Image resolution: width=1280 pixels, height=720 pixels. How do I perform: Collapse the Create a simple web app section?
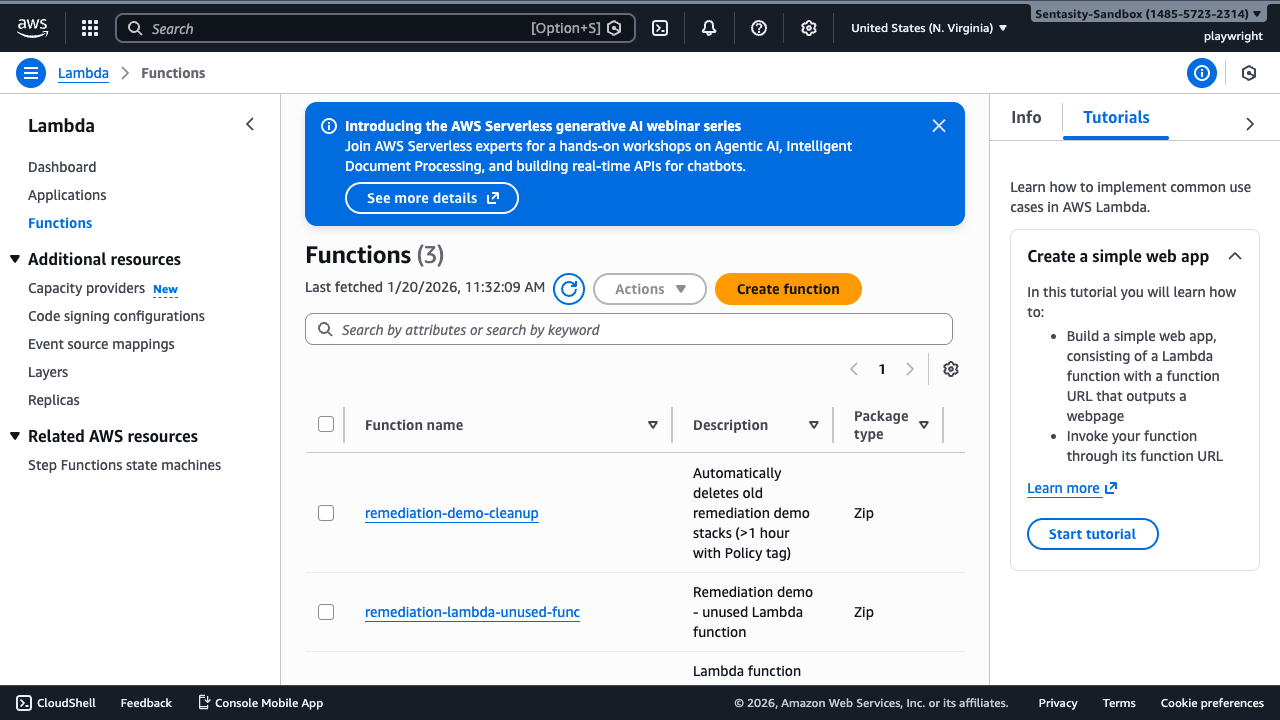(x=1235, y=256)
